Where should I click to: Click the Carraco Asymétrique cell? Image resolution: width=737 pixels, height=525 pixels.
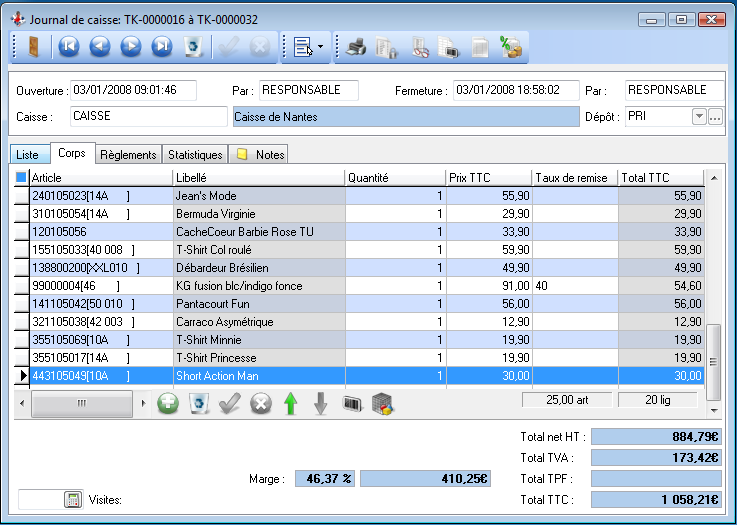pyautogui.click(x=259, y=322)
